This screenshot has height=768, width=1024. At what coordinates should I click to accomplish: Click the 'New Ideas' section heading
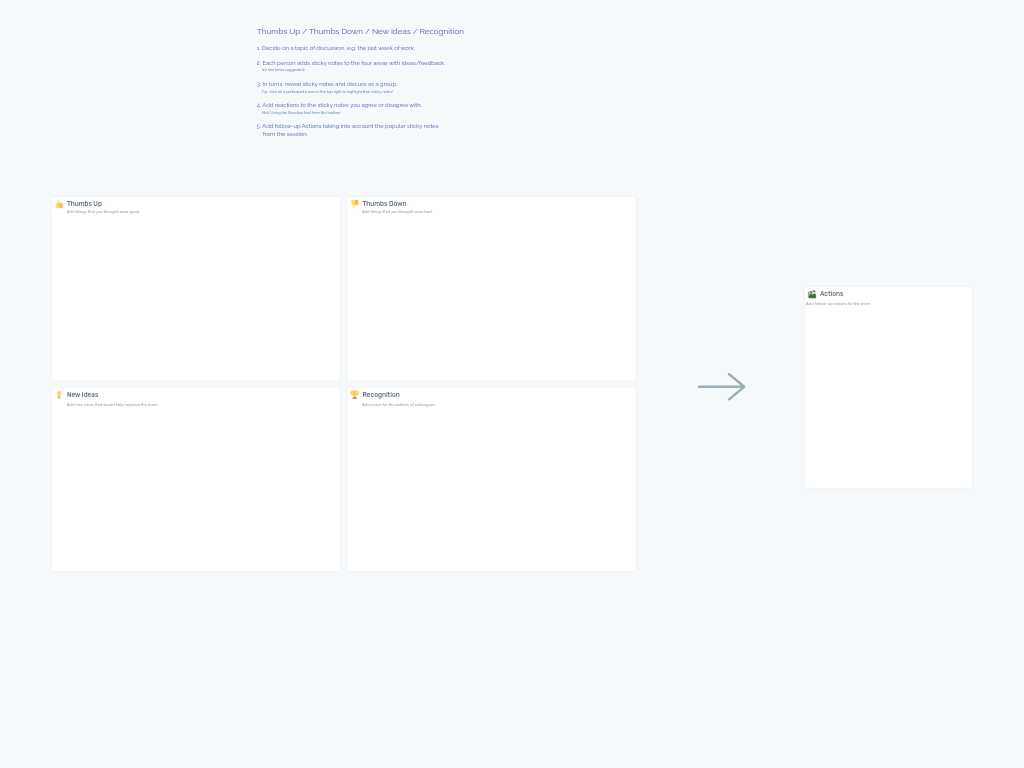point(82,395)
